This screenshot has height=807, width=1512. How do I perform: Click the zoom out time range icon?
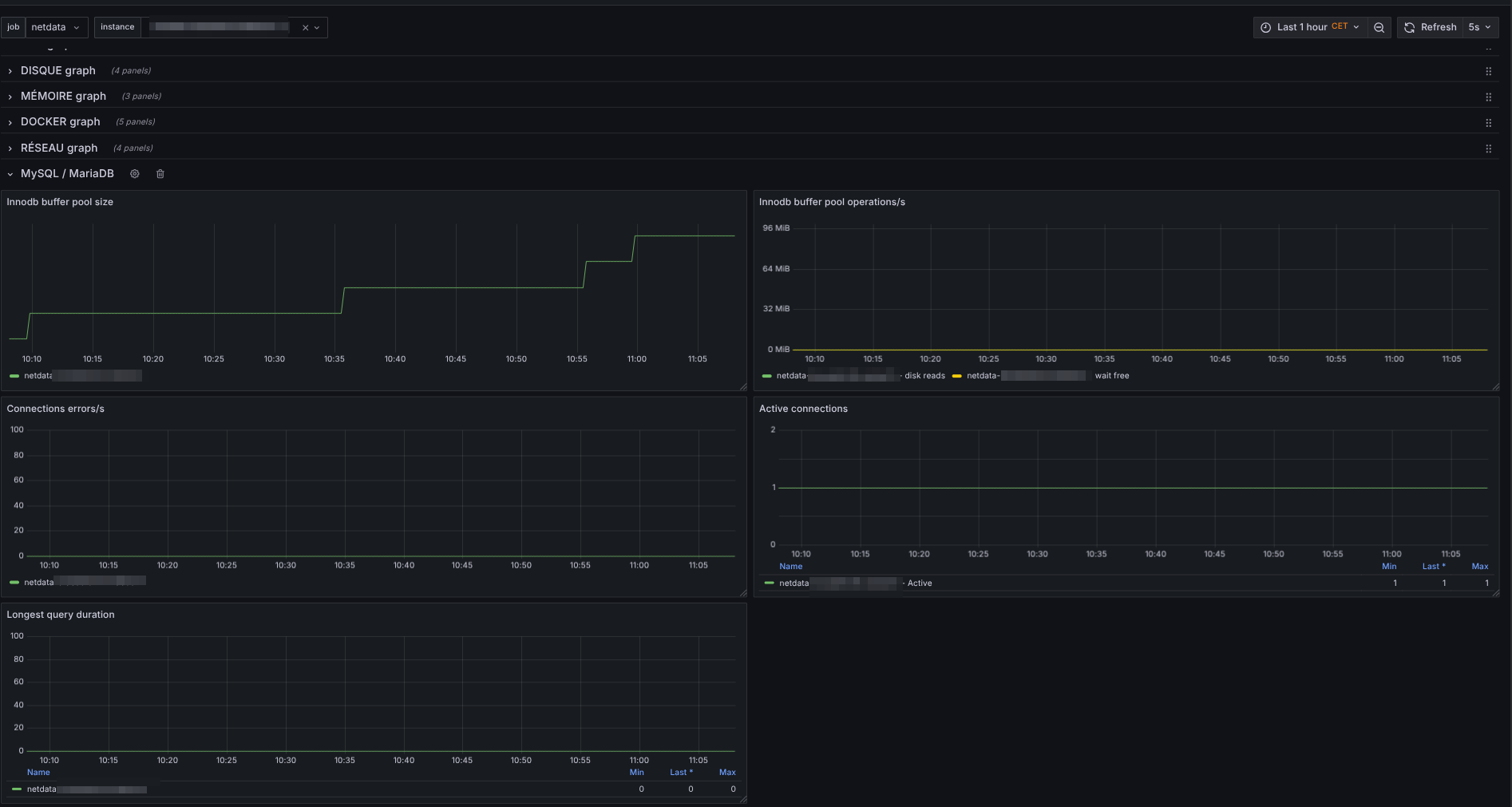tap(1379, 27)
